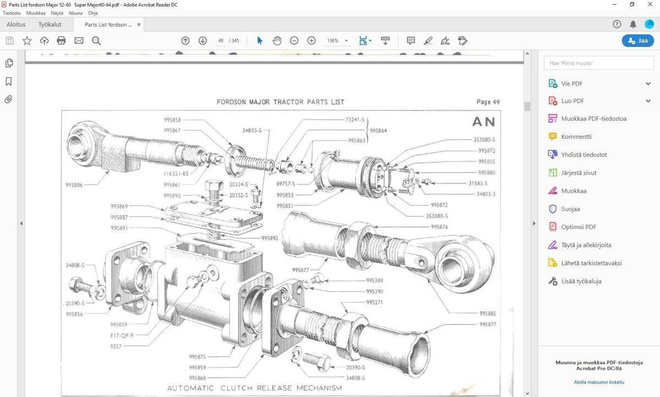The image size is (660, 397).
Task: Click the tools search field
Action: tap(599, 63)
